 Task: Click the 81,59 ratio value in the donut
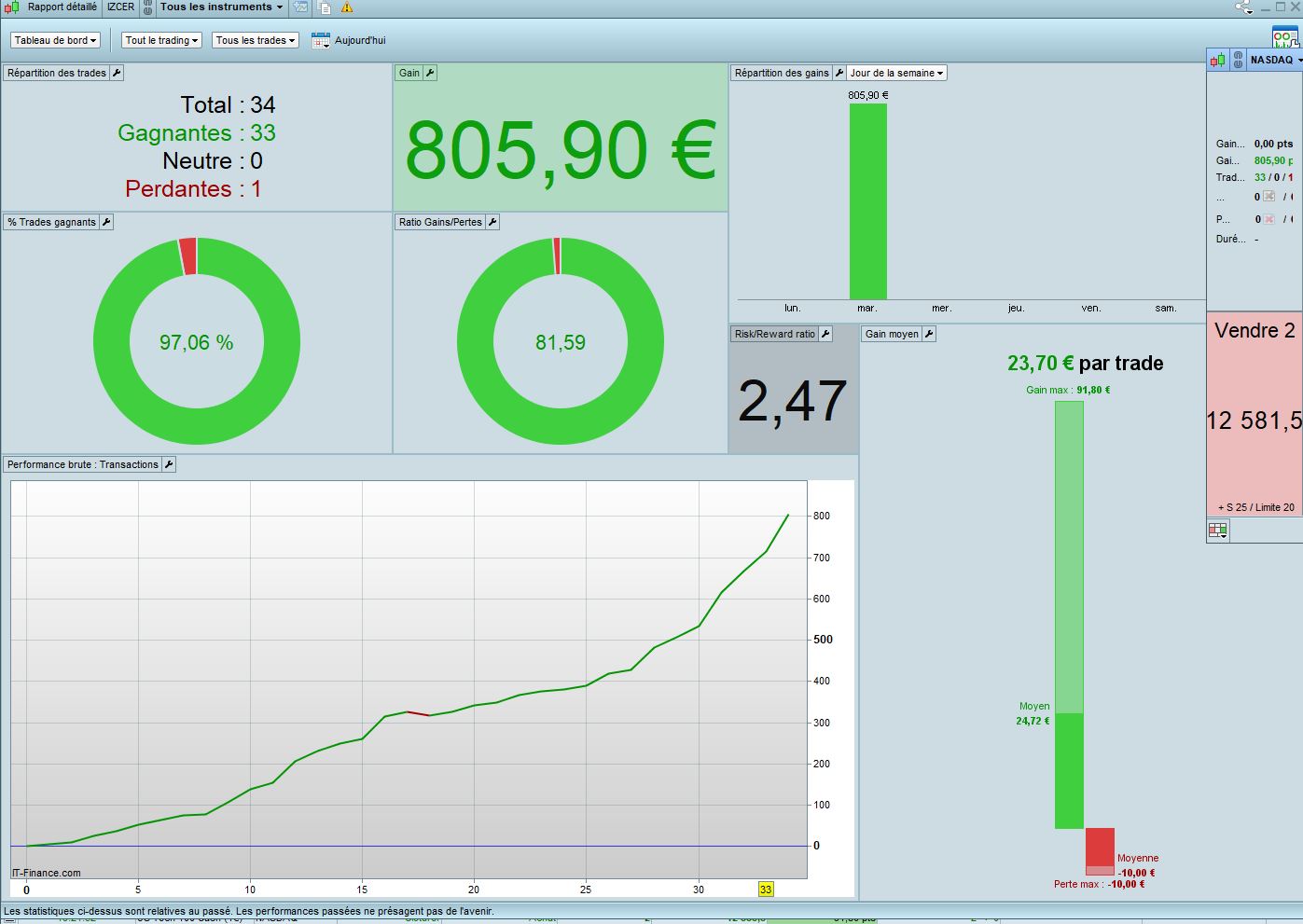pyautogui.click(x=561, y=343)
